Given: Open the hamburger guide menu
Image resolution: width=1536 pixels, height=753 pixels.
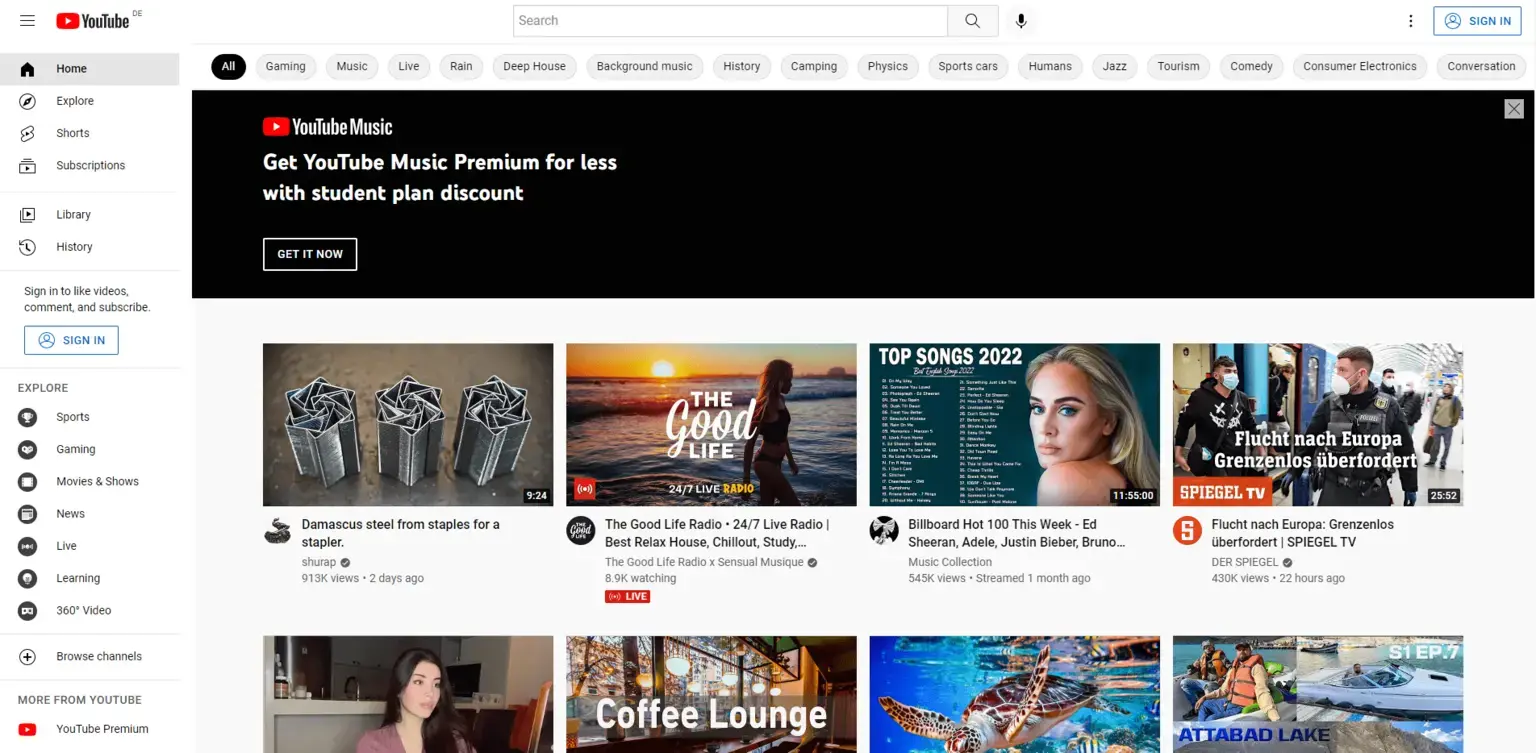Looking at the screenshot, I should tap(27, 21).
